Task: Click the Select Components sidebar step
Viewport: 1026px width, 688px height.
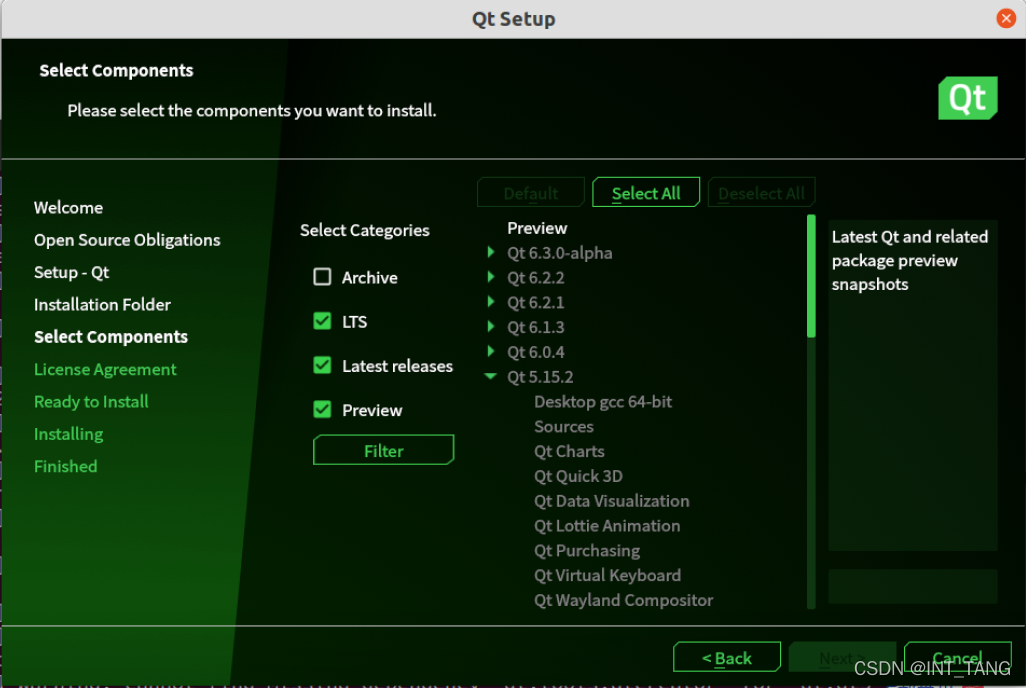Action: click(x=111, y=336)
